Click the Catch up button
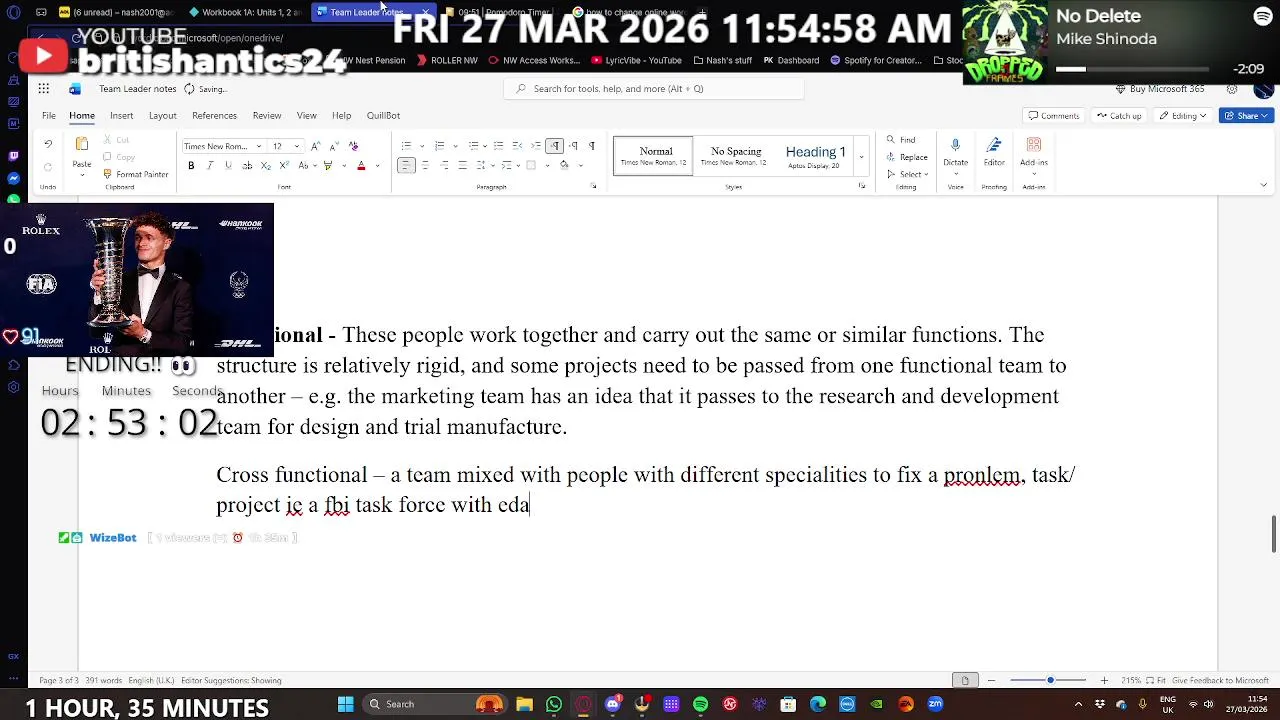 [x=1118, y=116]
